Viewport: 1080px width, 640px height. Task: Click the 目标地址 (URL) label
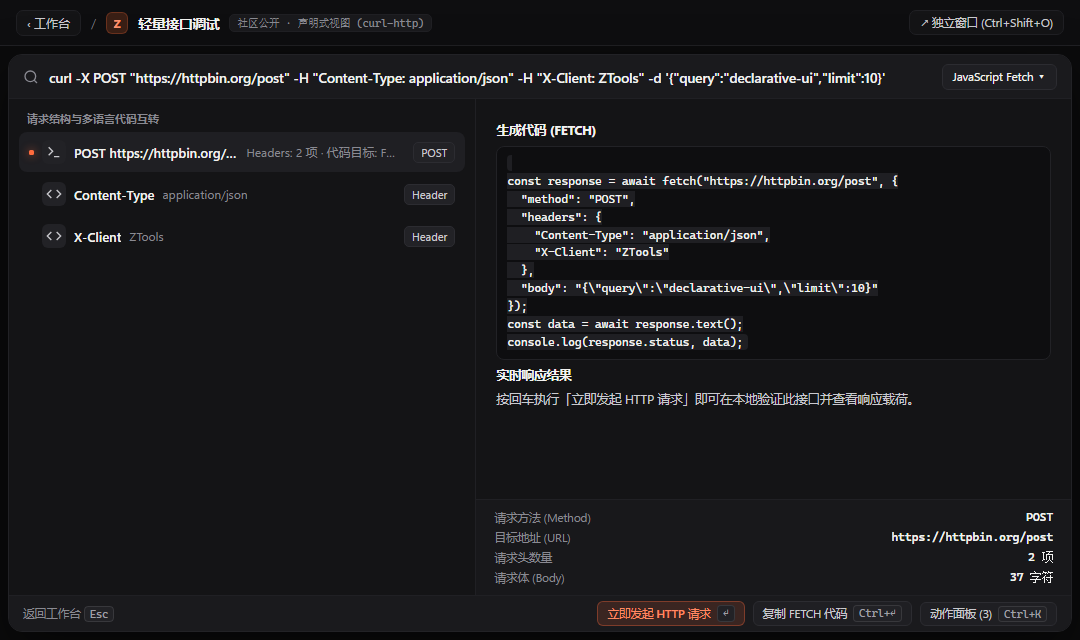point(532,537)
